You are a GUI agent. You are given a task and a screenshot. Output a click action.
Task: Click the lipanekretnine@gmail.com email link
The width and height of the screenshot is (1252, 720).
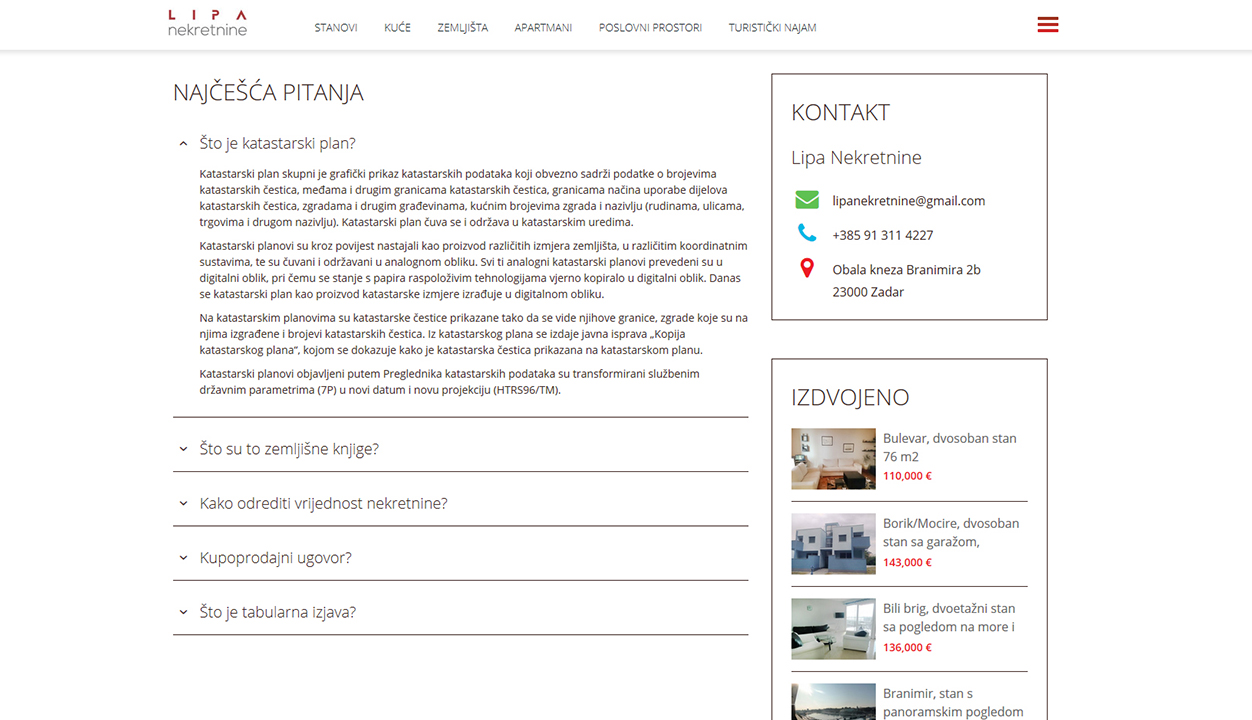909,201
